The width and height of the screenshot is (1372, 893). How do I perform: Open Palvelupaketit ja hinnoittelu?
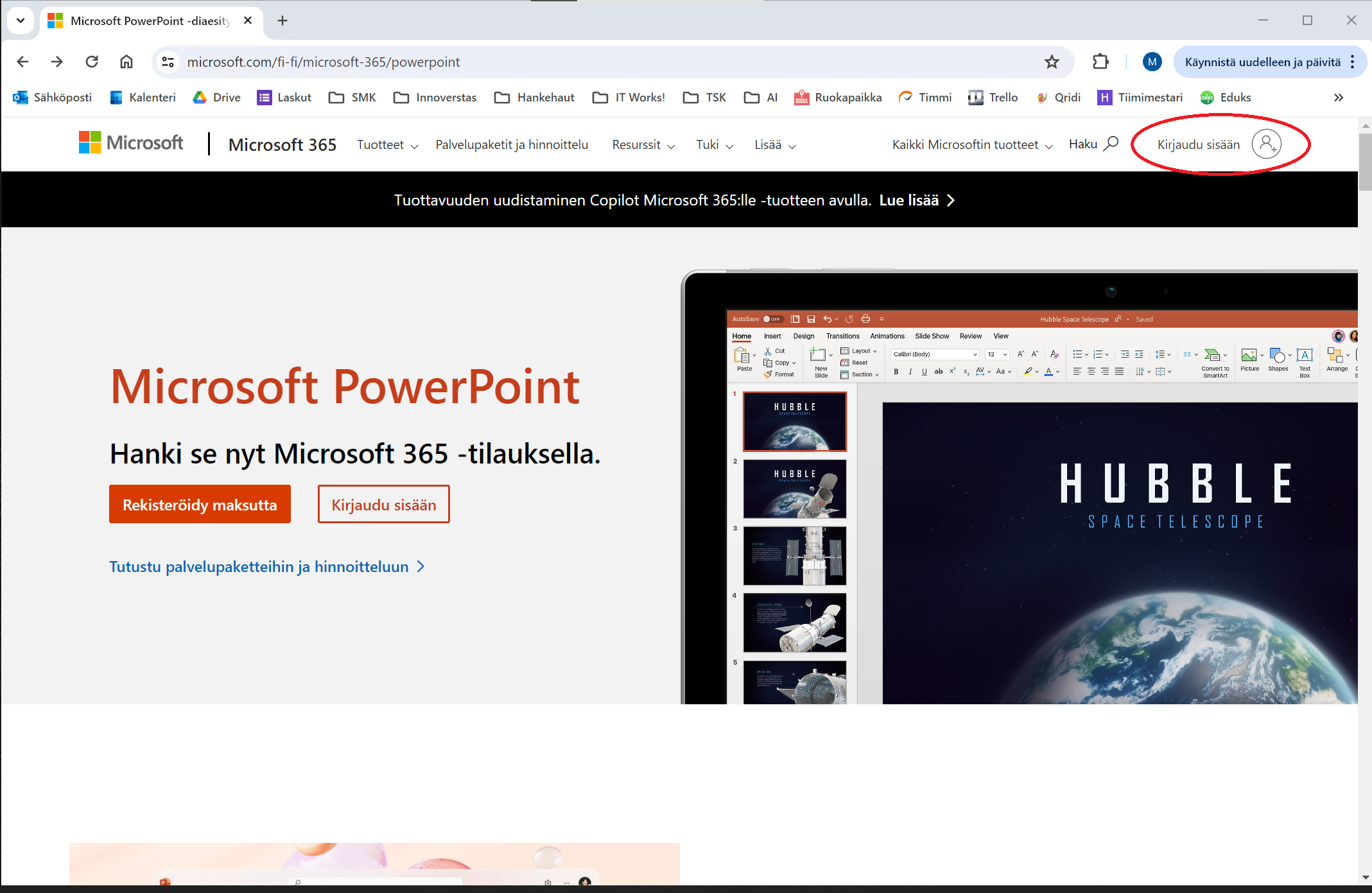pyautogui.click(x=512, y=145)
